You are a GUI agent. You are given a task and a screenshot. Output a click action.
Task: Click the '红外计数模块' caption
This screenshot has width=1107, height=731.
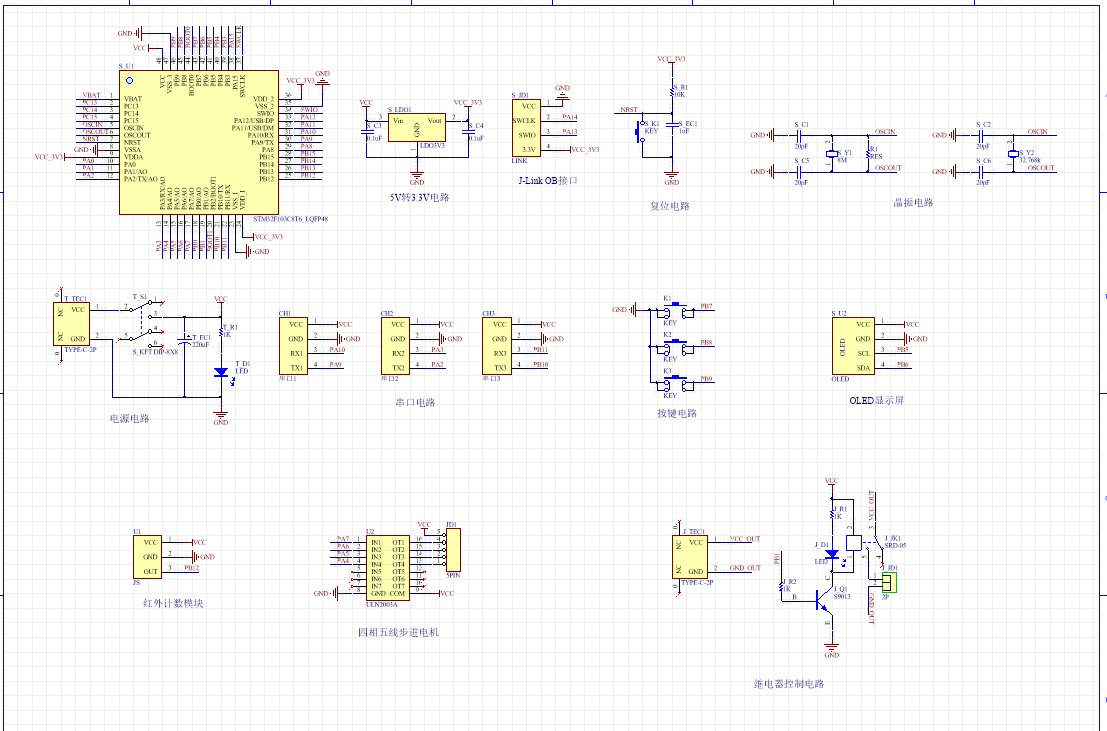[x=173, y=603]
